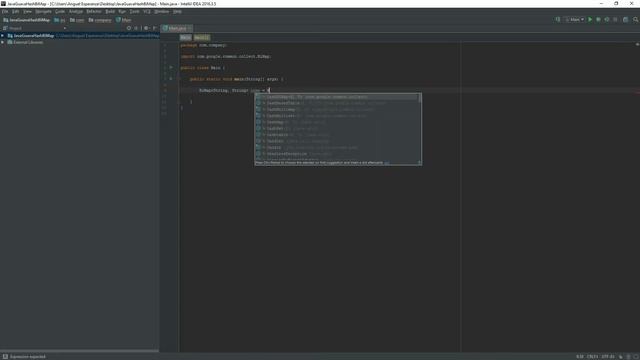This screenshot has height=360, width=640.
Task: Run the Main configuration with green play icon
Action: point(590,20)
